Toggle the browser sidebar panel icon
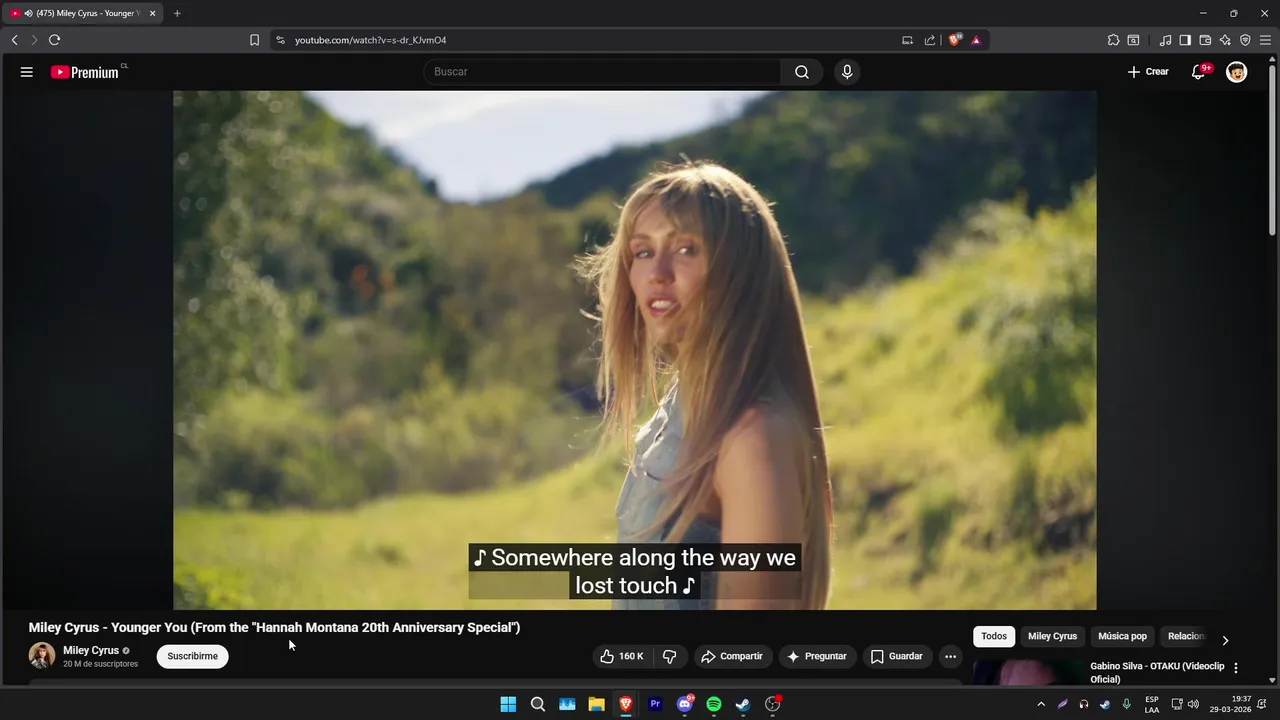 pos(1185,40)
